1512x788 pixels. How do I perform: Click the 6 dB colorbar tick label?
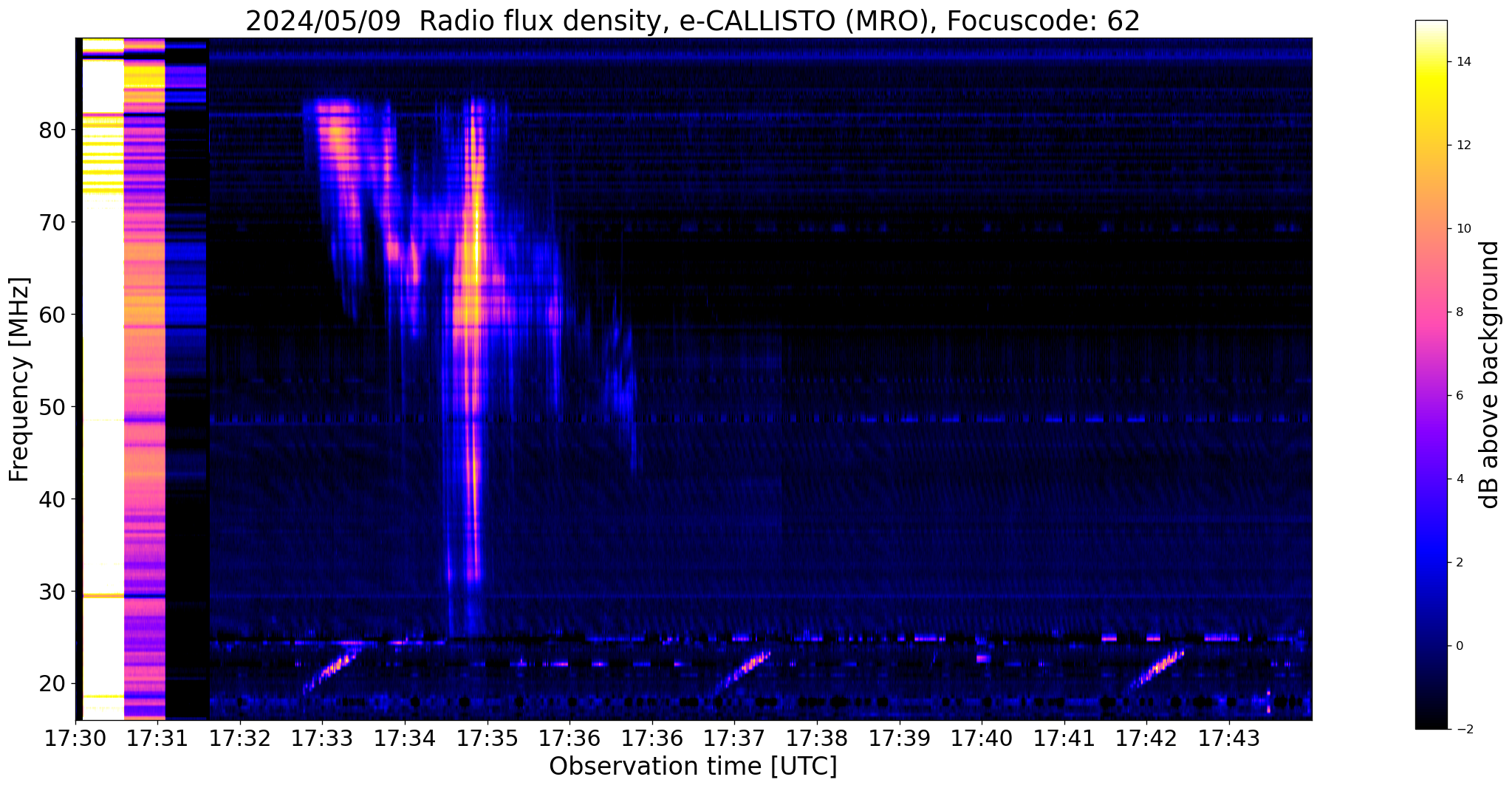click(1459, 396)
